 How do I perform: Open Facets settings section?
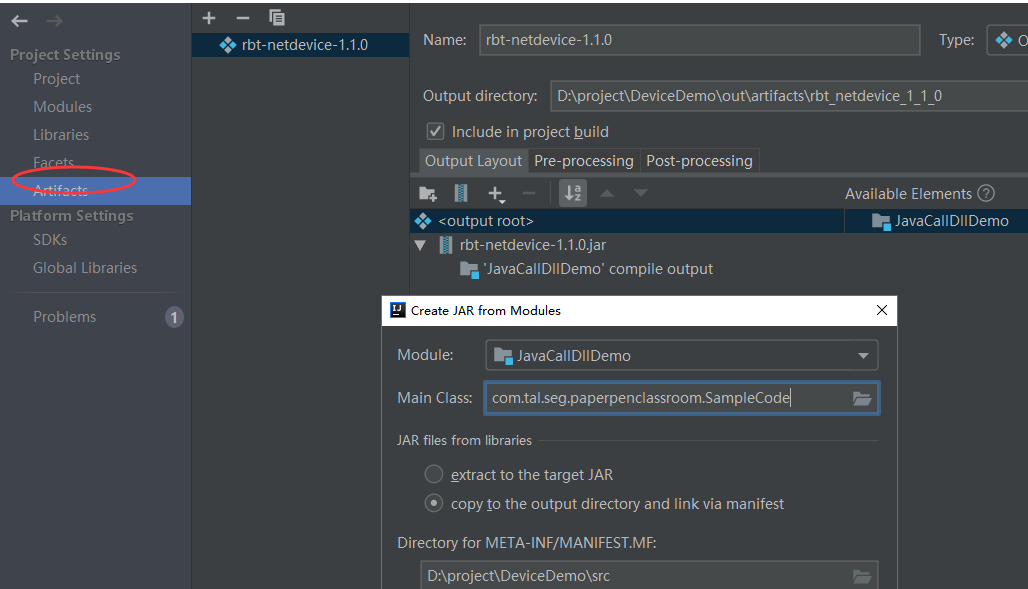[53, 163]
